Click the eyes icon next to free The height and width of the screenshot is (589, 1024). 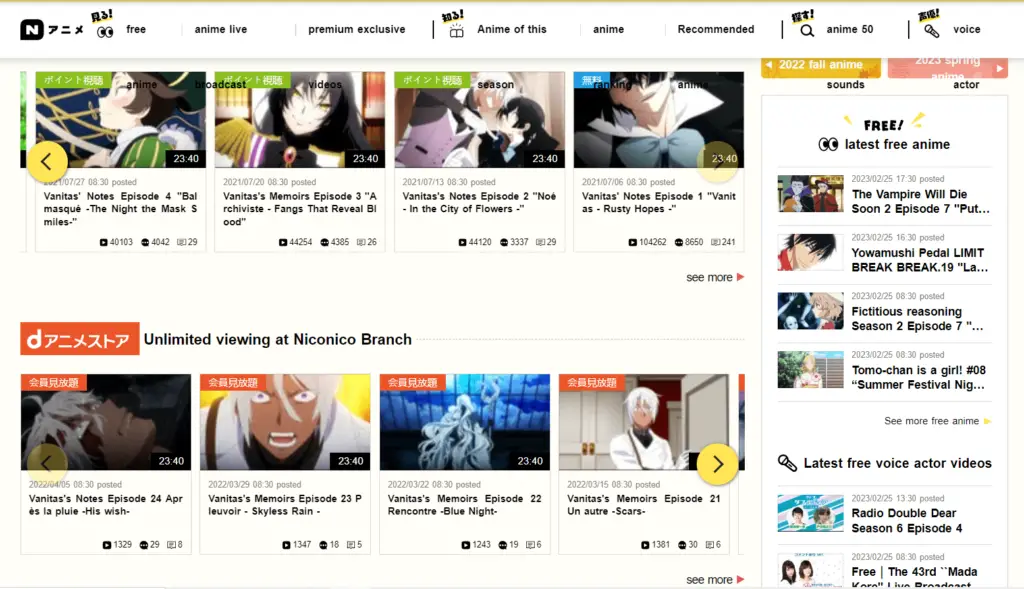click(105, 31)
